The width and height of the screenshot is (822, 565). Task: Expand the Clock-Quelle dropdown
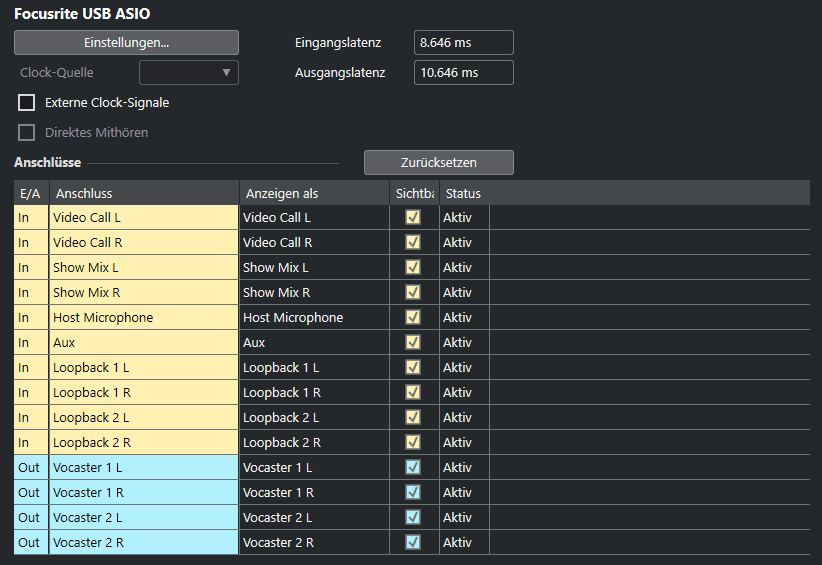click(x=189, y=72)
